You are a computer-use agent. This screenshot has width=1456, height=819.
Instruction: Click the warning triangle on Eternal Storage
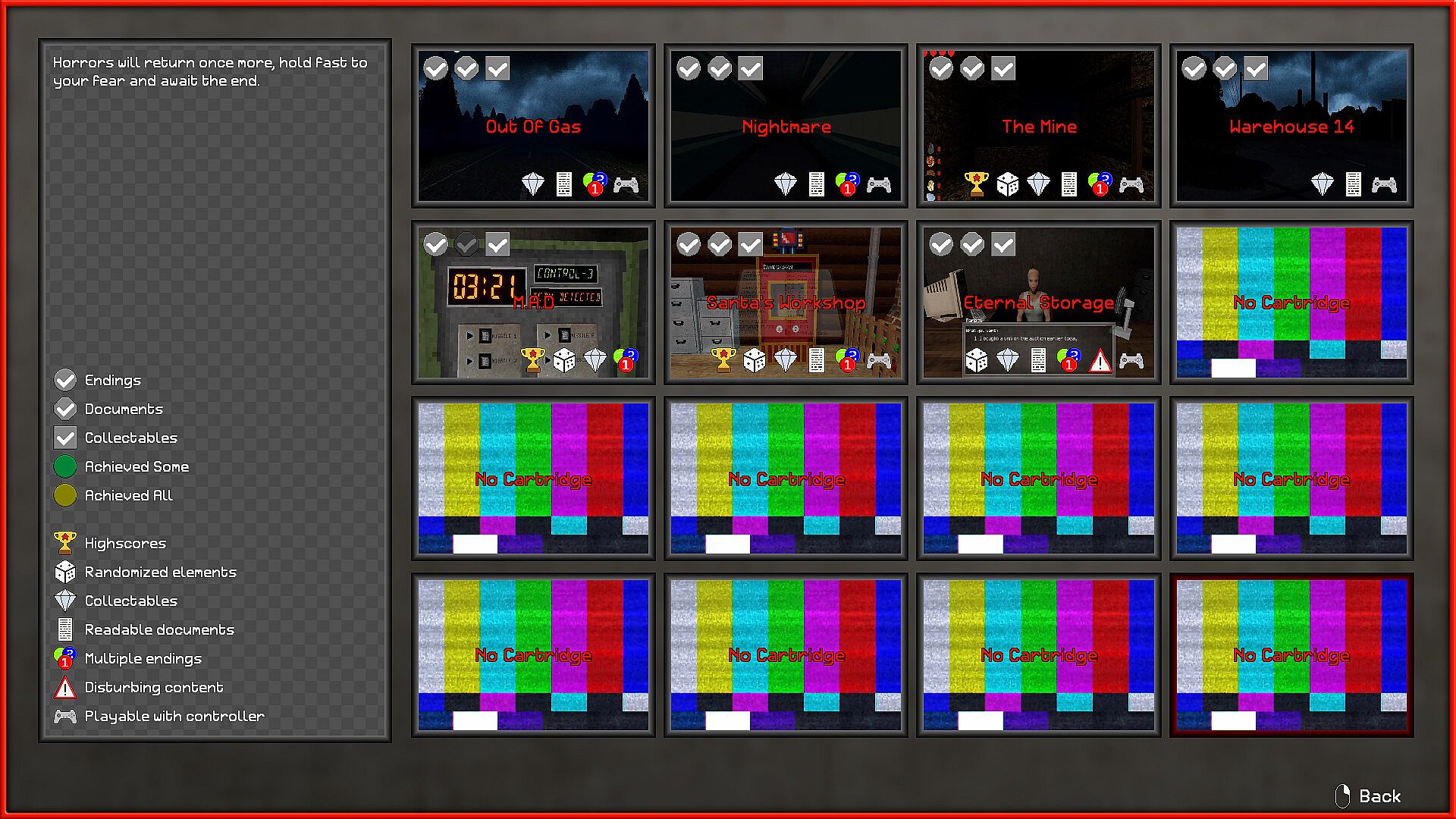(1100, 361)
